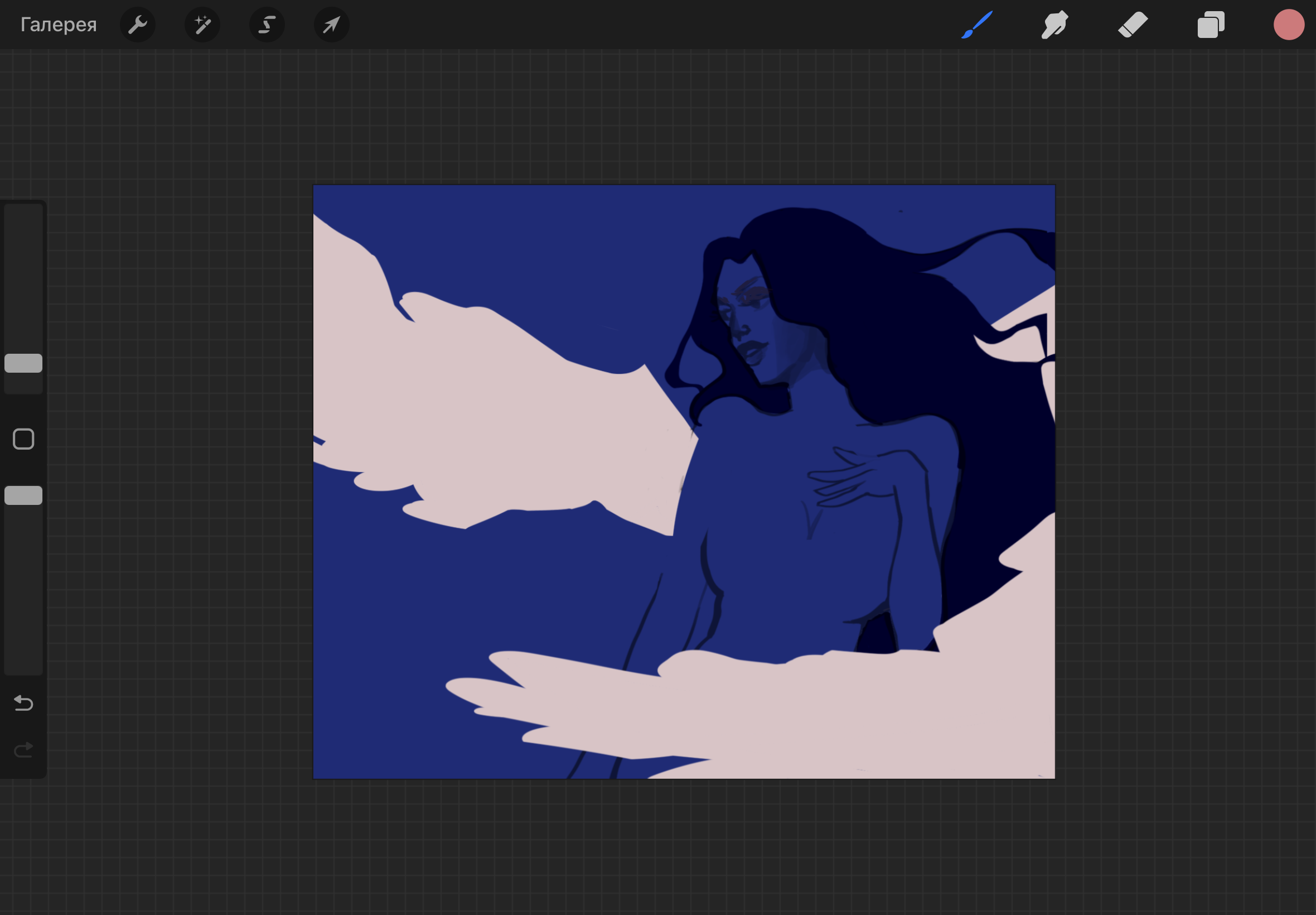Open the Layers panel
This screenshot has height=915, width=1316.
tap(1211, 25)
